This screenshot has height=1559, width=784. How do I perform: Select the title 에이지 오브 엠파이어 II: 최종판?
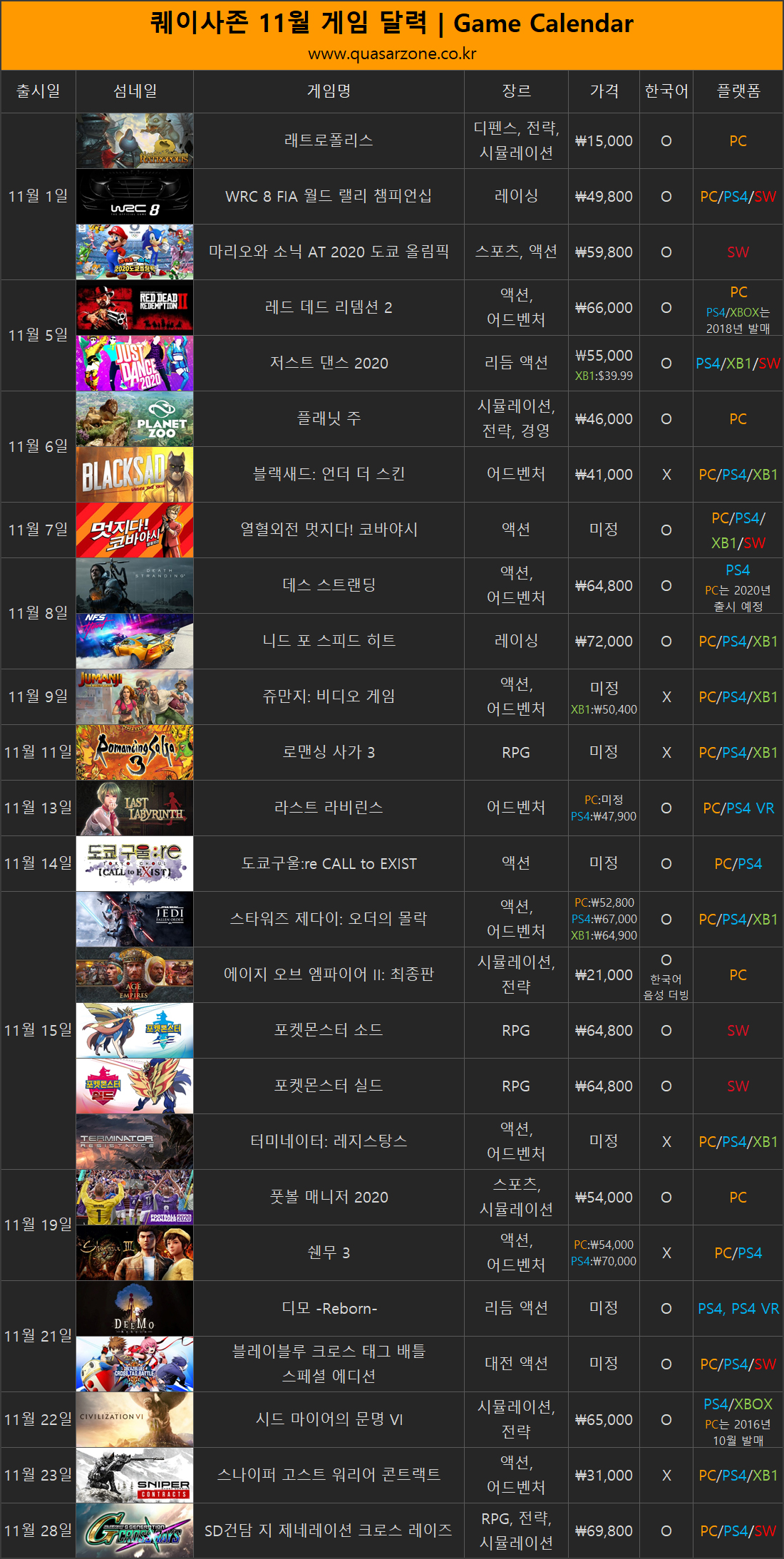(x=329, y=974)
